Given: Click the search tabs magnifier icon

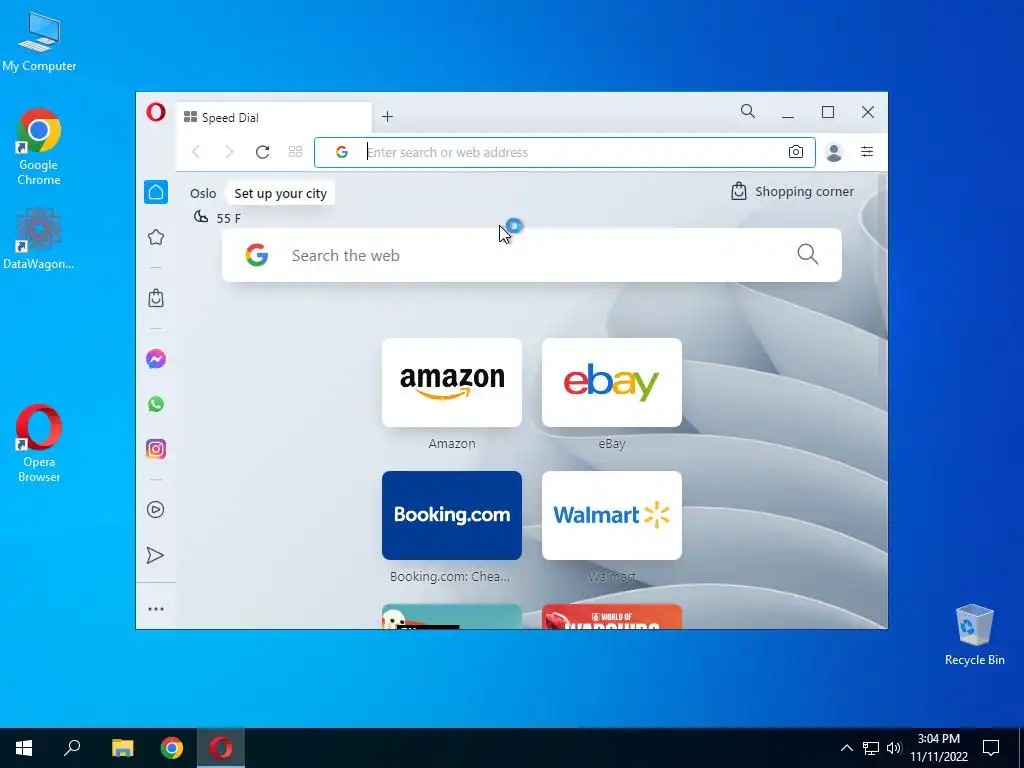Looking at the screenshot, I should [x=748, y=112].
